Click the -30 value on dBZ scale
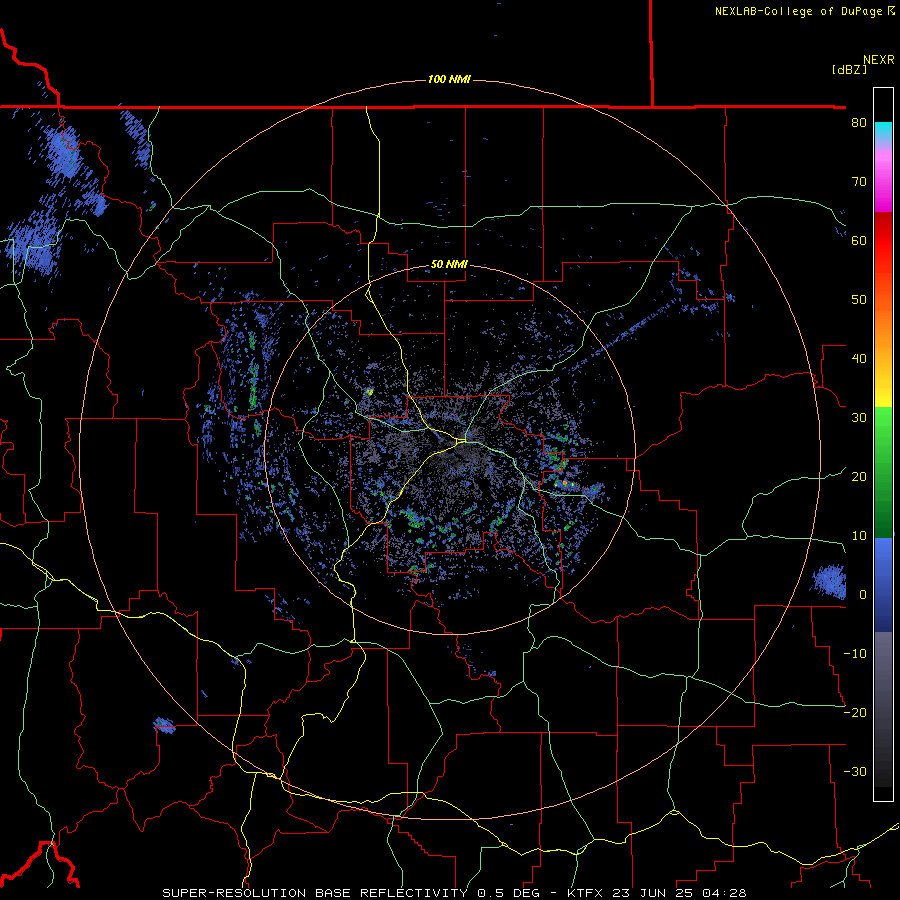 (855, 772)
